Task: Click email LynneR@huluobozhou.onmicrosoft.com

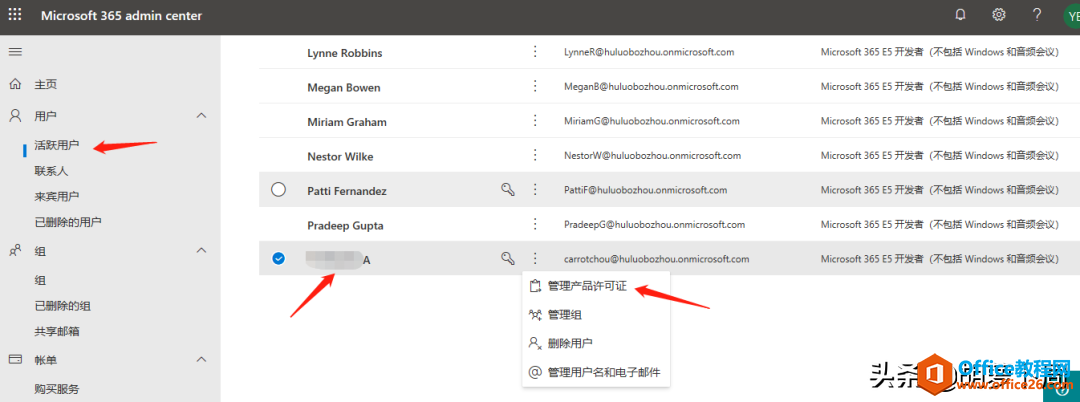Action: coord(649,52)
